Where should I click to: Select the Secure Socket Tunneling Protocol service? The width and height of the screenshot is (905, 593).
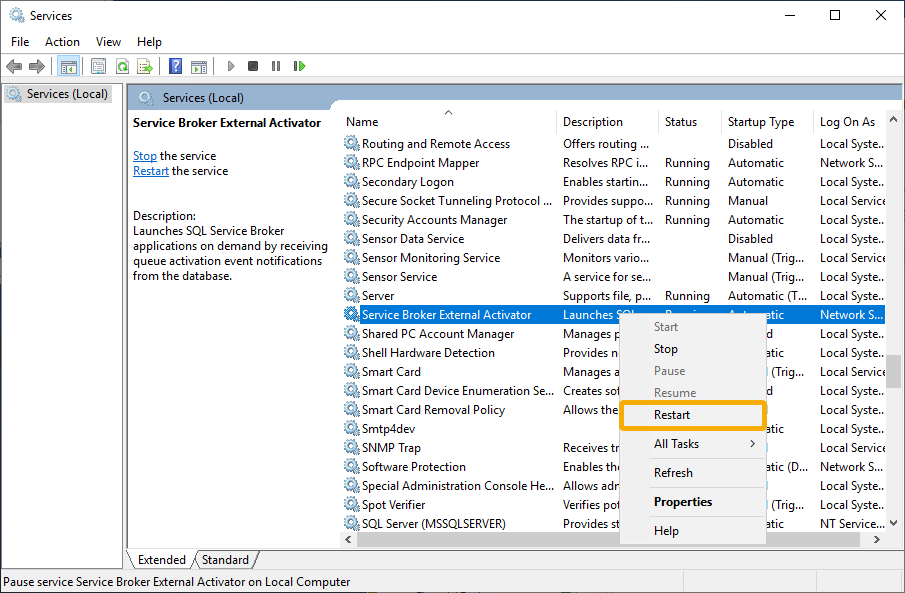tap(614, 200)
